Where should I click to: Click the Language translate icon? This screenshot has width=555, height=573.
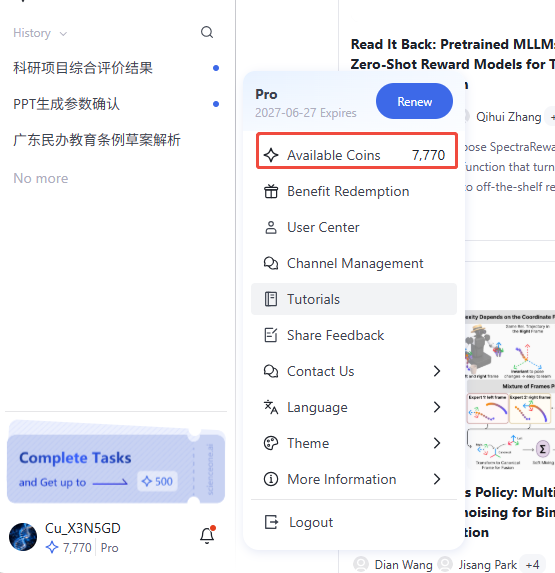[x=271, y=407]
